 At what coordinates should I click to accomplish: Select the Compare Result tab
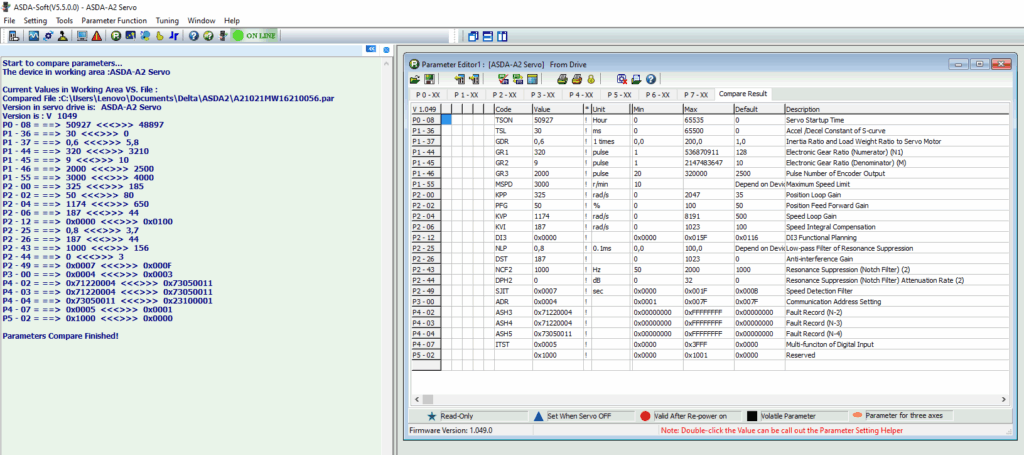click(742, 94)
